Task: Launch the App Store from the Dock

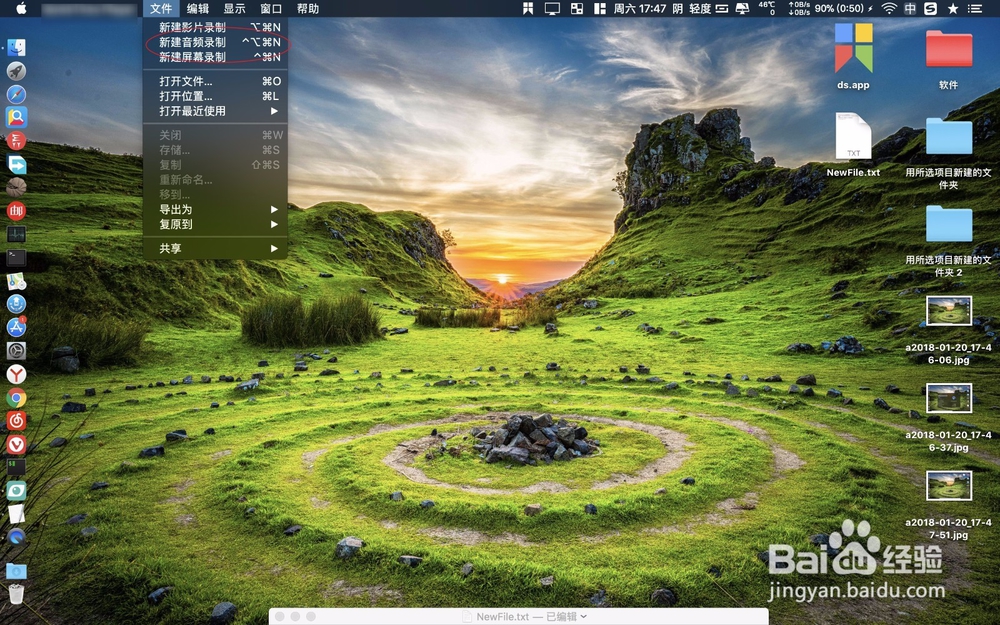Action: 15,329
